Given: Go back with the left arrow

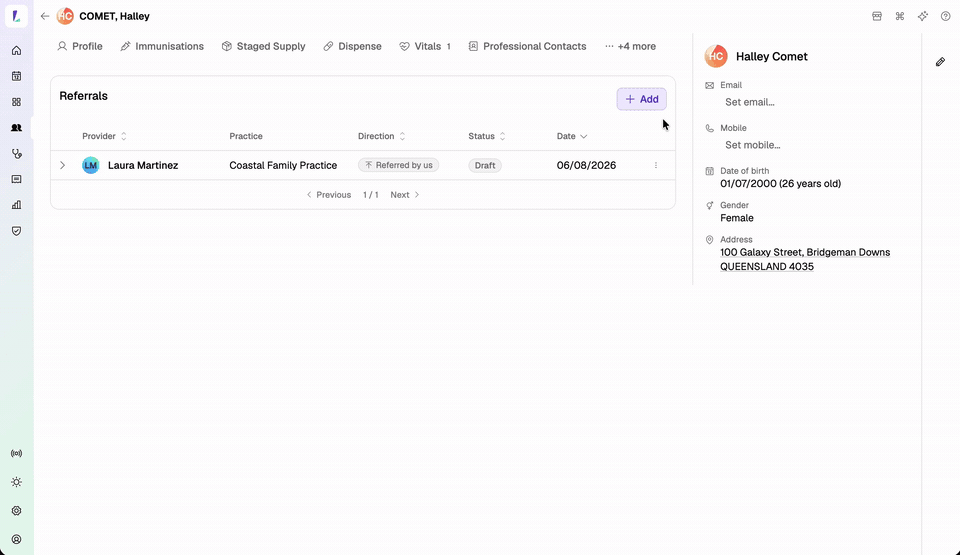Looking at the screenshot, I should pyautogui.click(x=45, y=17).
